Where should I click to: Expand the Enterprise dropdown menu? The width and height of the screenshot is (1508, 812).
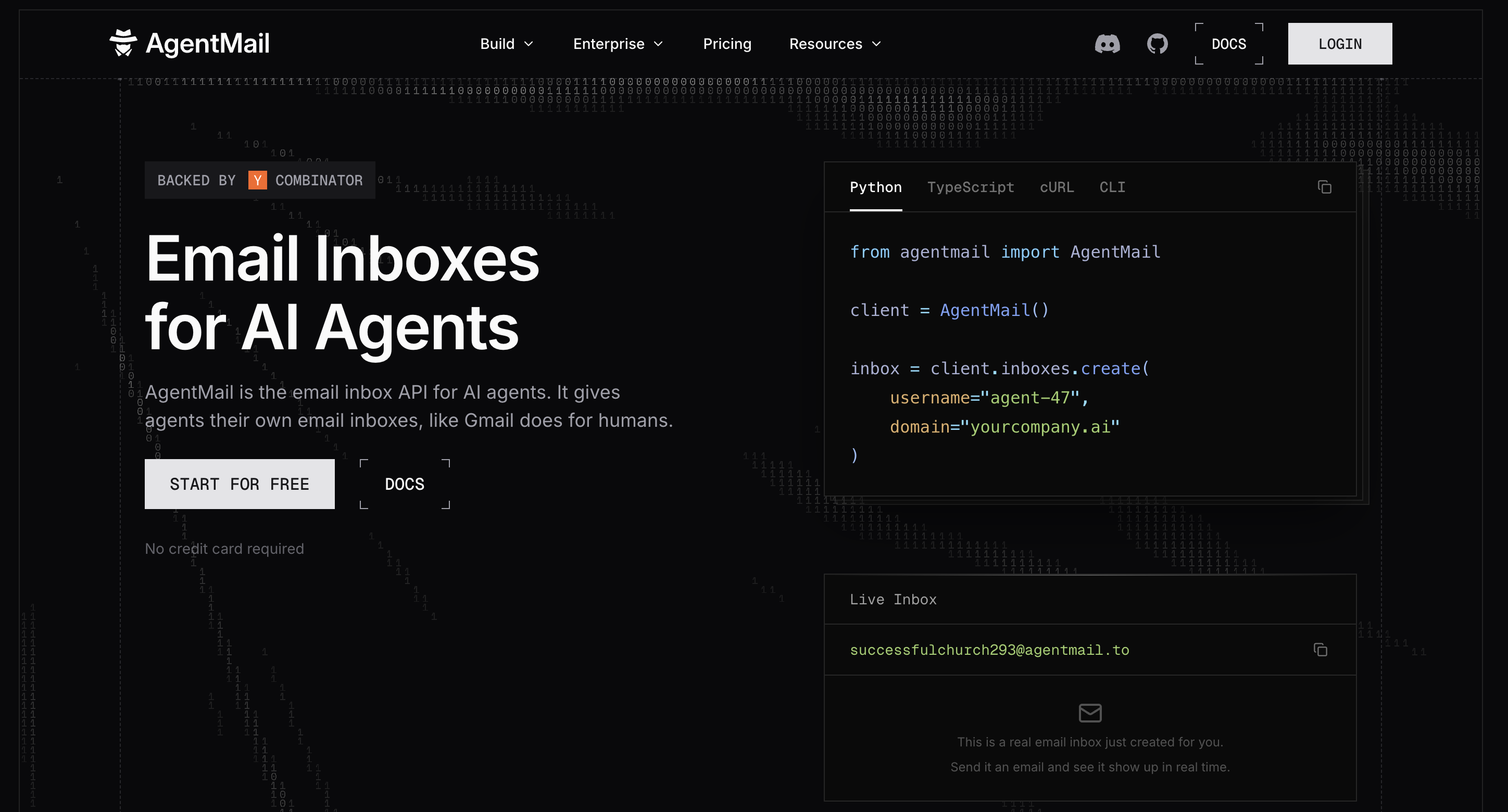(x=618, y=44)
